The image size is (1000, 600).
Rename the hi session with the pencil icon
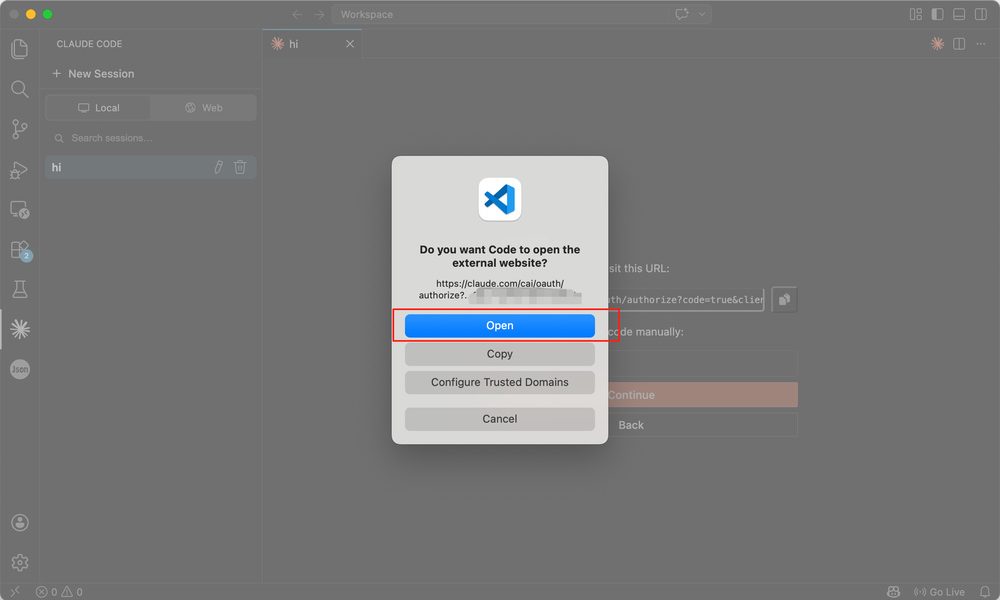pyautogui.click(x=218, y=167)
